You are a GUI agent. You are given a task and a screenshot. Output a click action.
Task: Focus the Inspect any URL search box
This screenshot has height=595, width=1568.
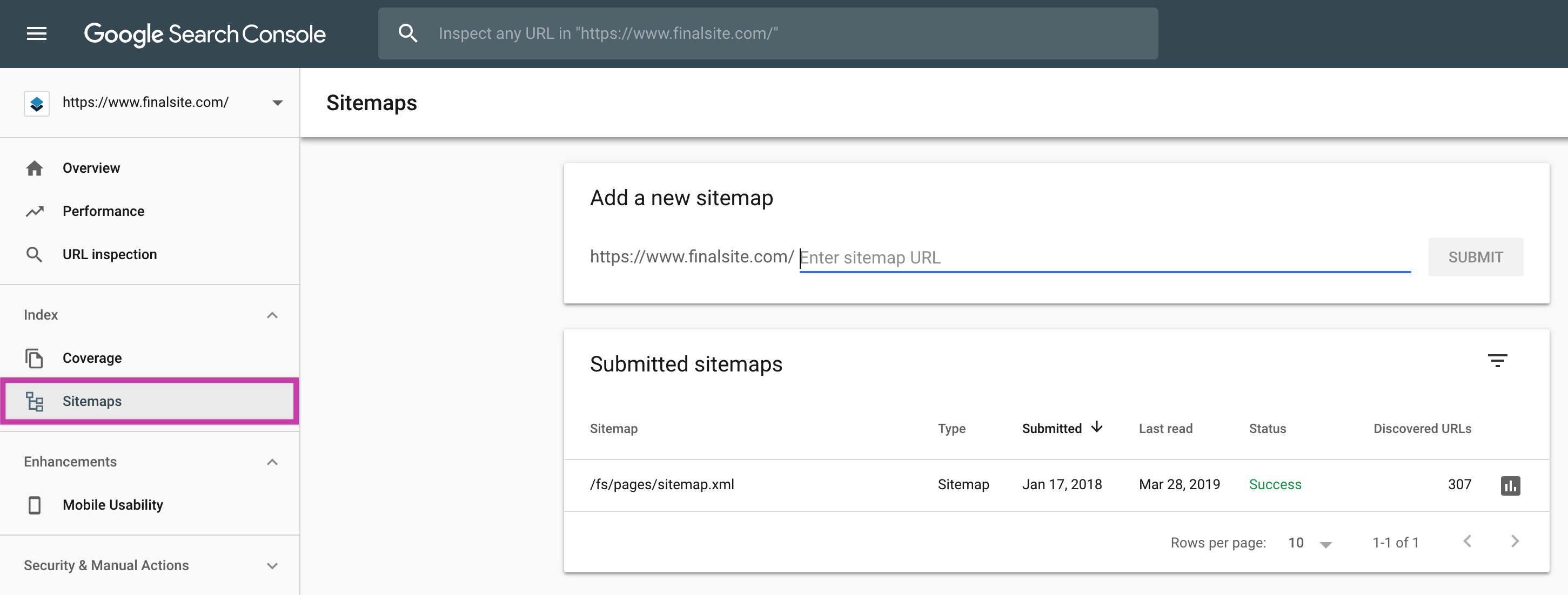coord(768,33)
